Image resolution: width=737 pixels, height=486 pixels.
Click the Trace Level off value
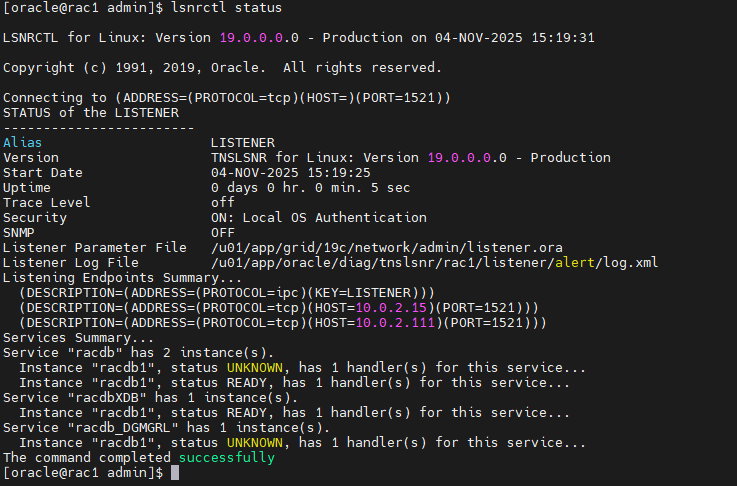click(x=223, y=202)
